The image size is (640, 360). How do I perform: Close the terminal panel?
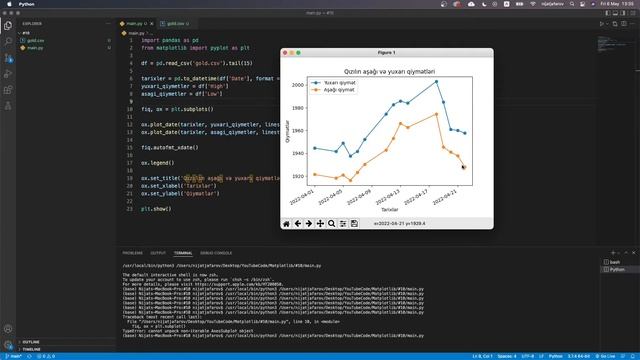click(x=633, y=253)
